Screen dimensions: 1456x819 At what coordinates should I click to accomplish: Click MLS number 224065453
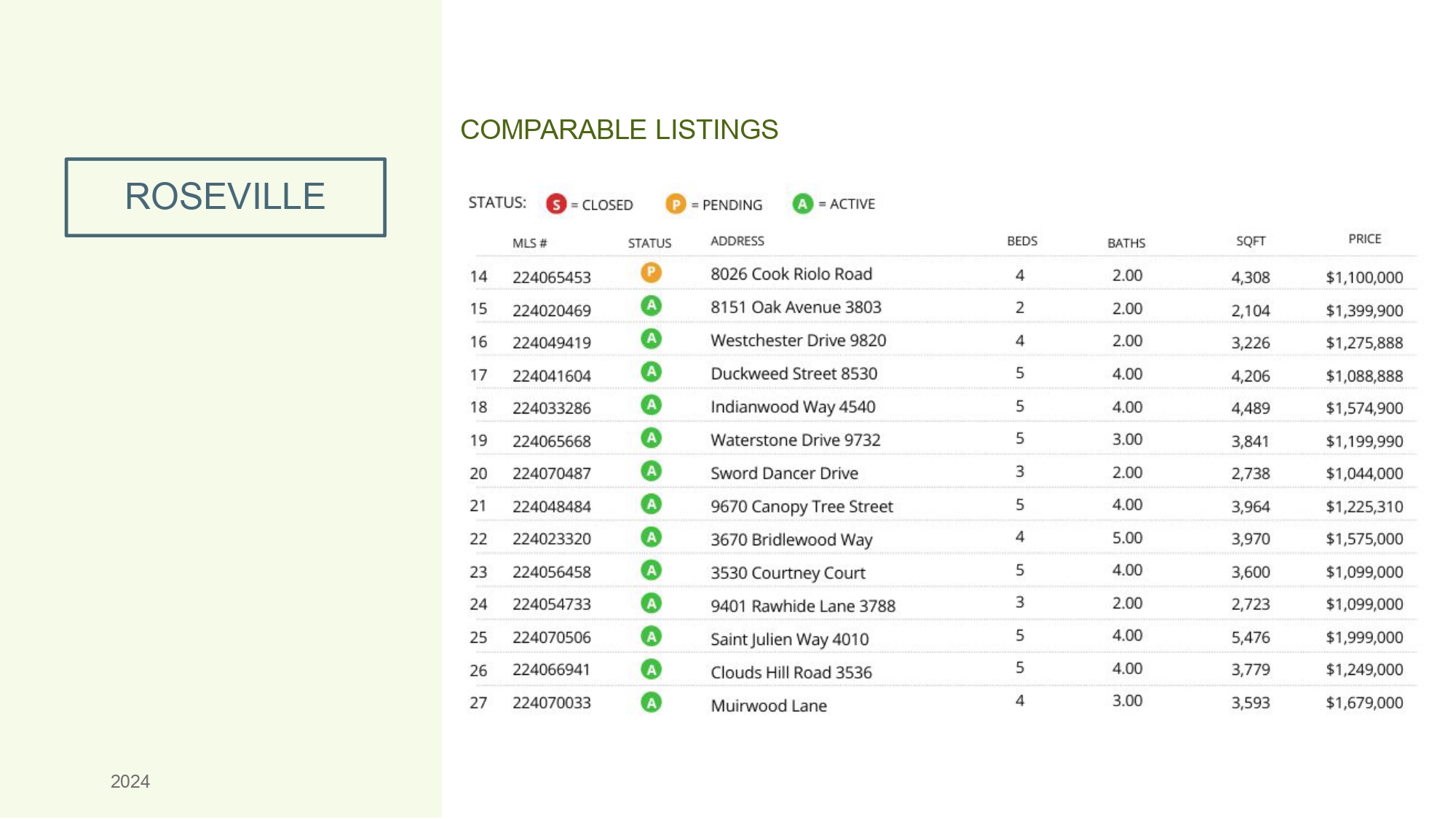552,277
